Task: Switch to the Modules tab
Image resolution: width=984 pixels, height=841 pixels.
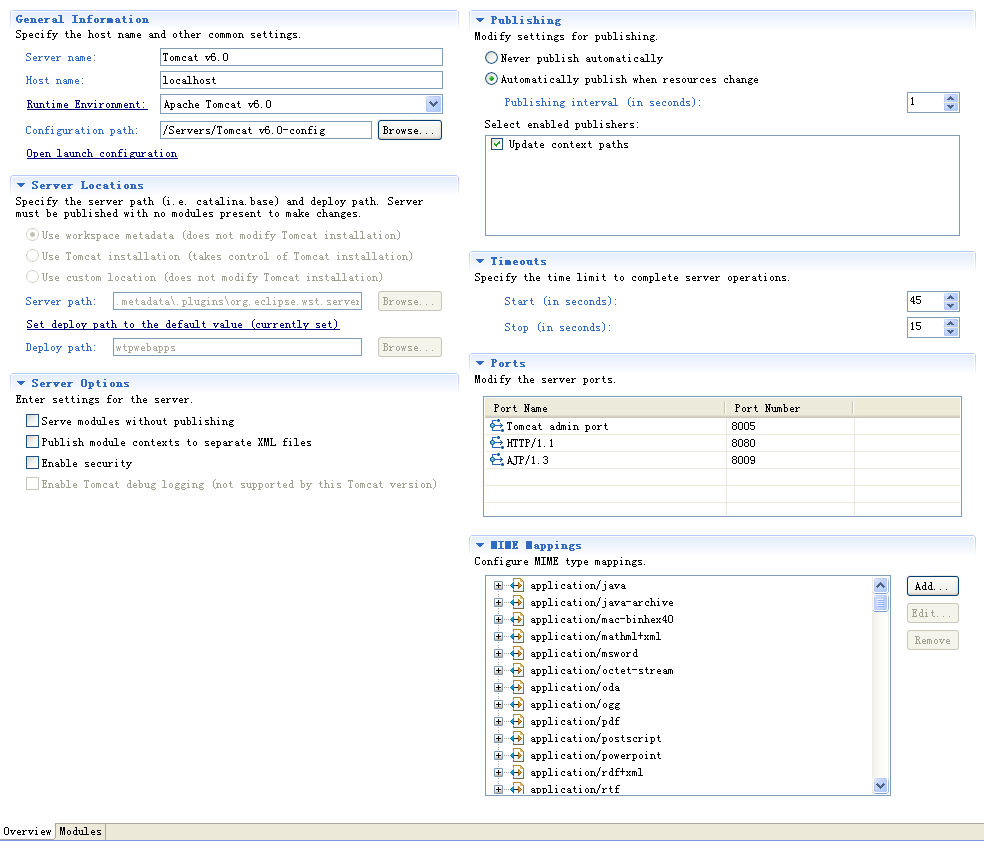Action: [80, 831]
